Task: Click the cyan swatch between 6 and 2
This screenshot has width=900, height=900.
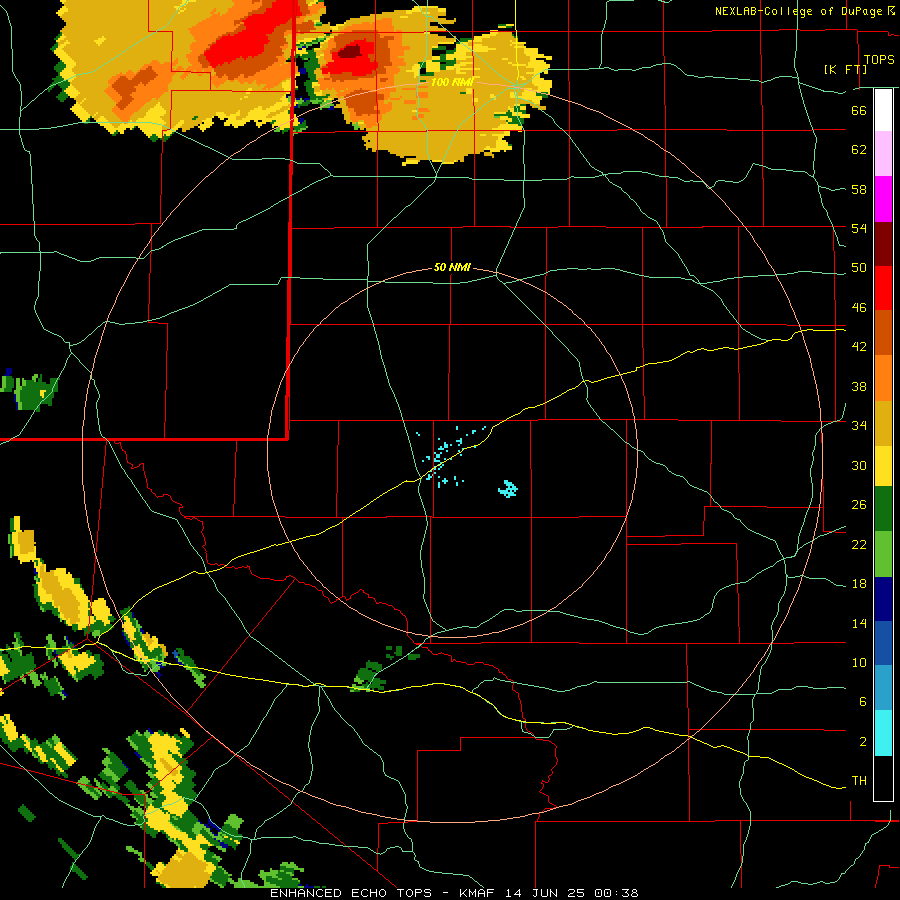Action: [x=883, y=733]
